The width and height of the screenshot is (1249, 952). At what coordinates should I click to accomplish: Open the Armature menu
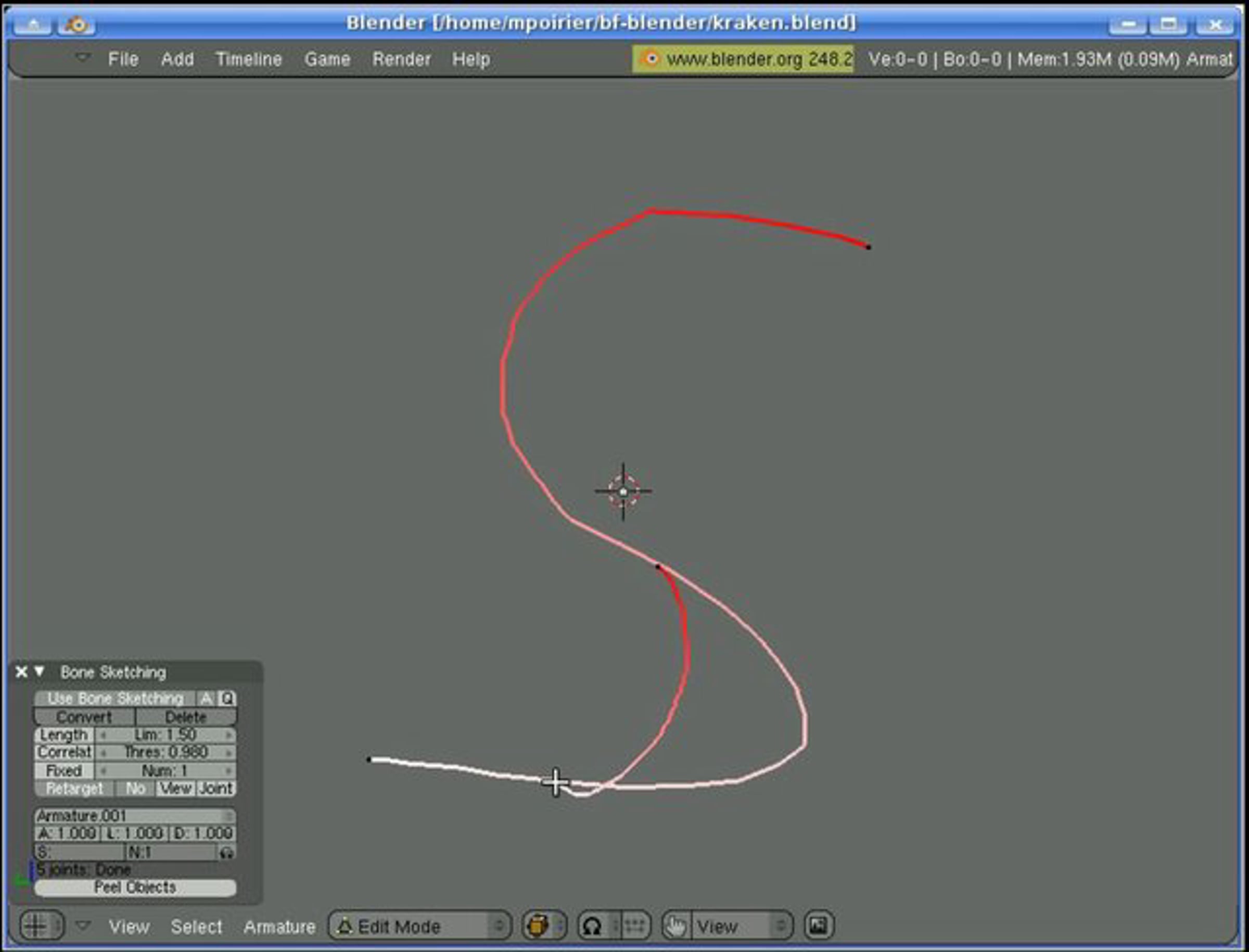[x=279, y=927]
